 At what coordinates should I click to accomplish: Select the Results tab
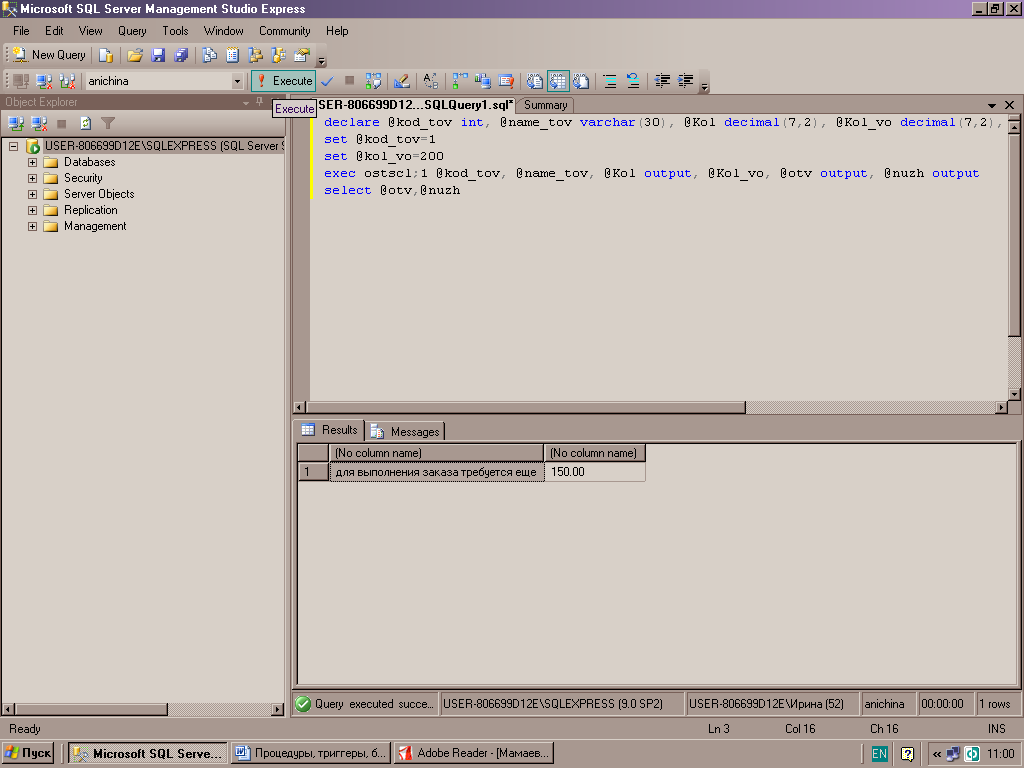click(330, 430)
